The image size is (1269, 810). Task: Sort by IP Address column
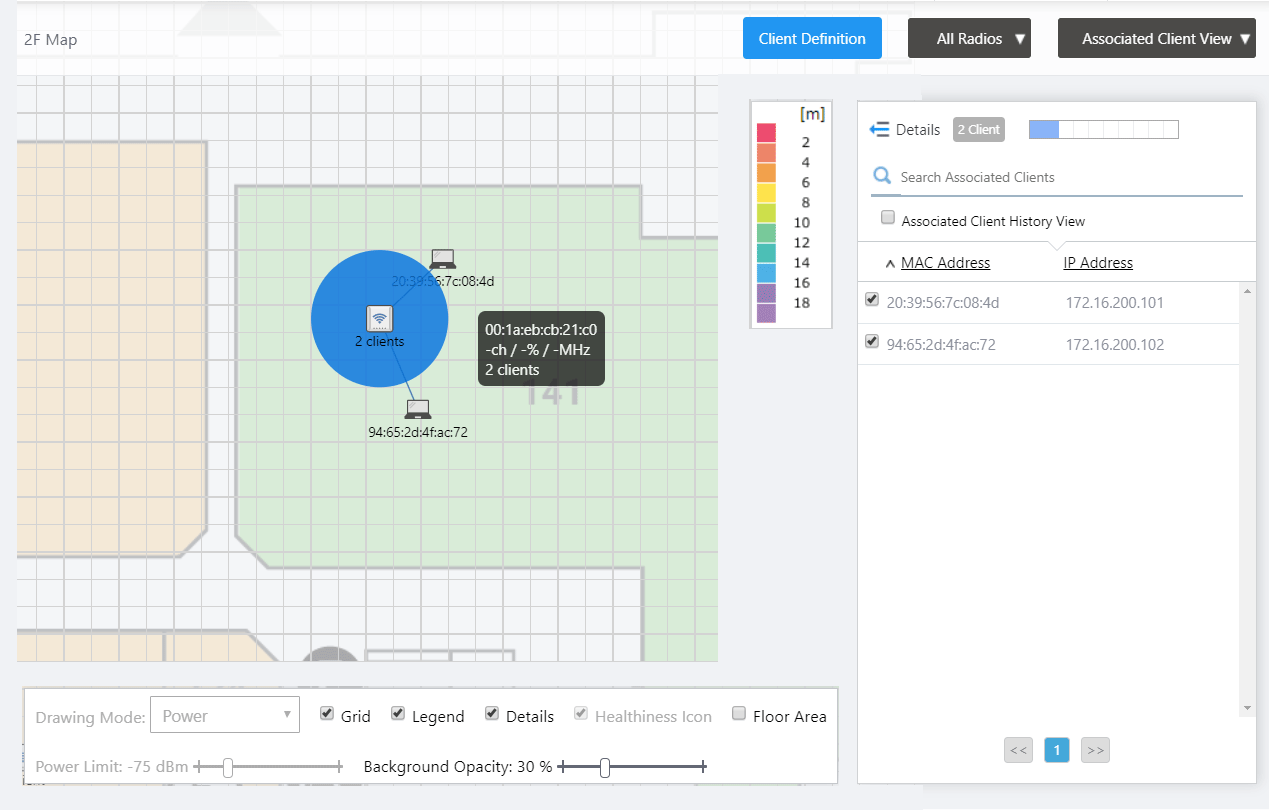[1098, 263]
